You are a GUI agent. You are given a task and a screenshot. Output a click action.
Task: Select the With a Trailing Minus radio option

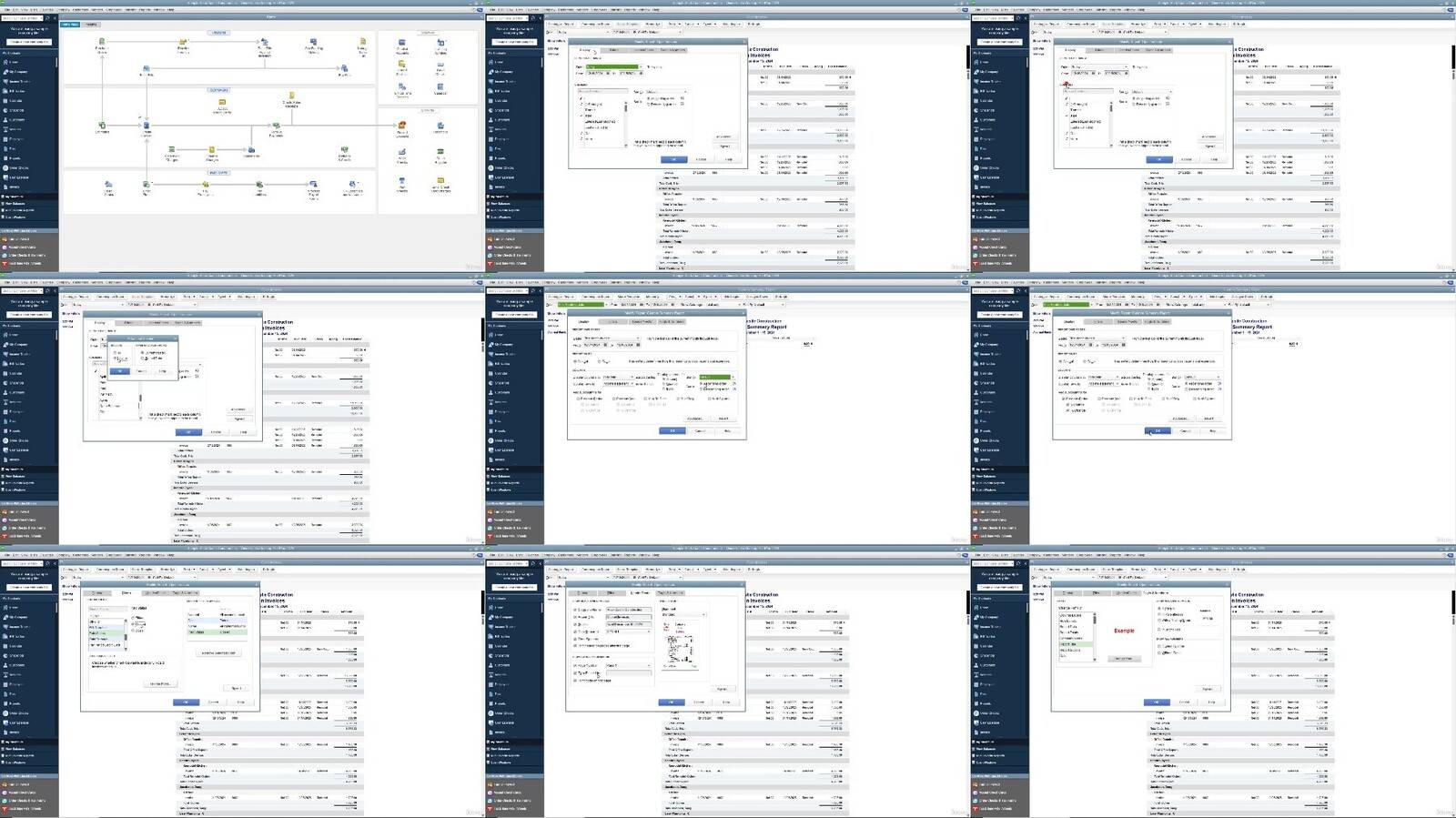point(1159,621)
